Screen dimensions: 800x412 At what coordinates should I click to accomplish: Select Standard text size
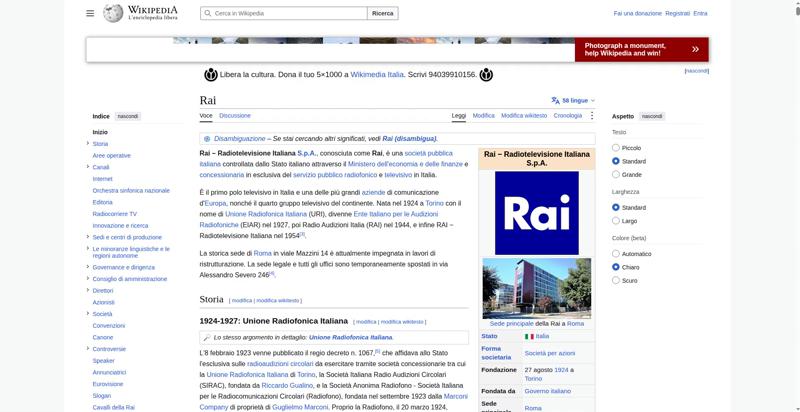click(x=616, y=161)
